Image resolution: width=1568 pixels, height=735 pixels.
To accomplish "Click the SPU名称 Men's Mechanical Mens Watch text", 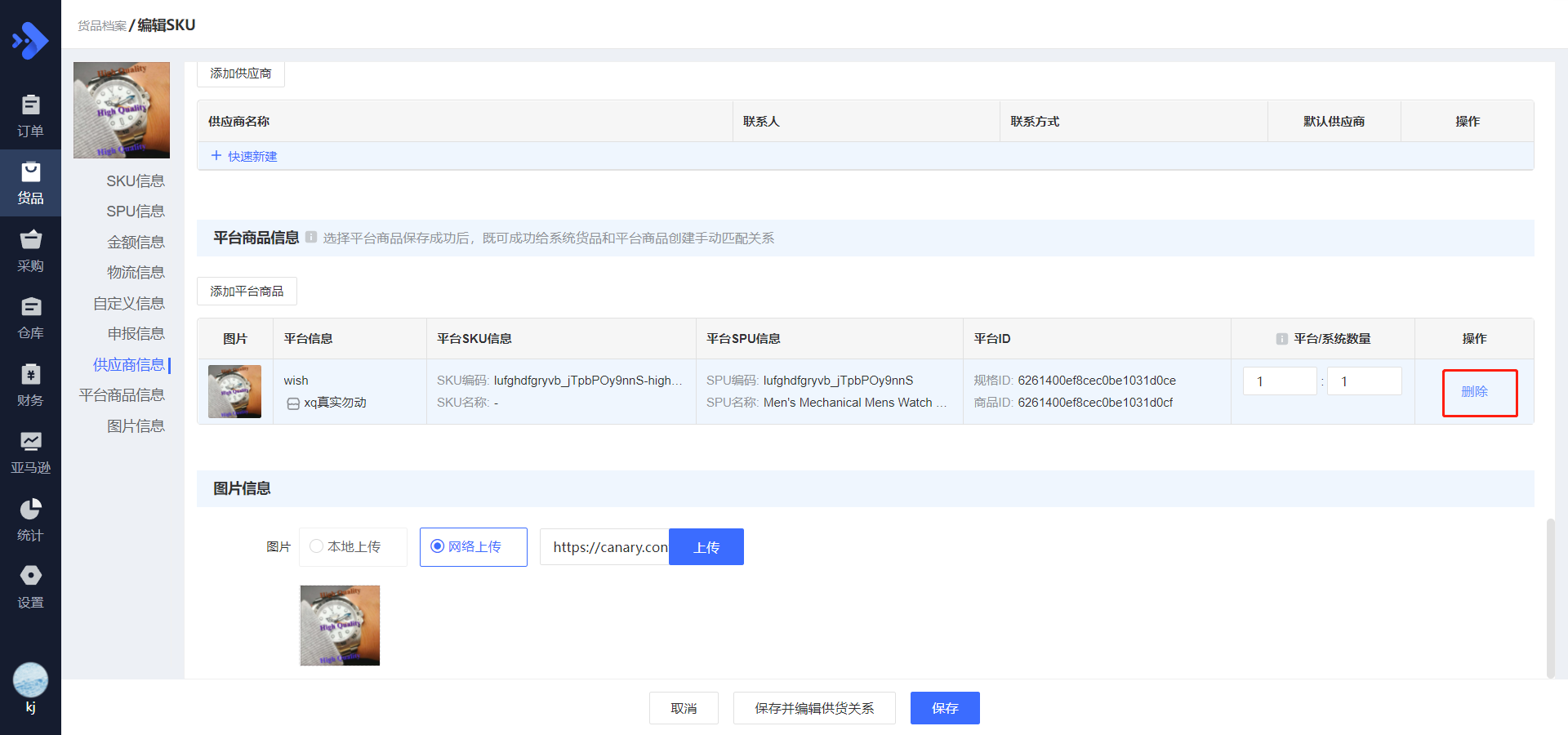I will point(855,403).
